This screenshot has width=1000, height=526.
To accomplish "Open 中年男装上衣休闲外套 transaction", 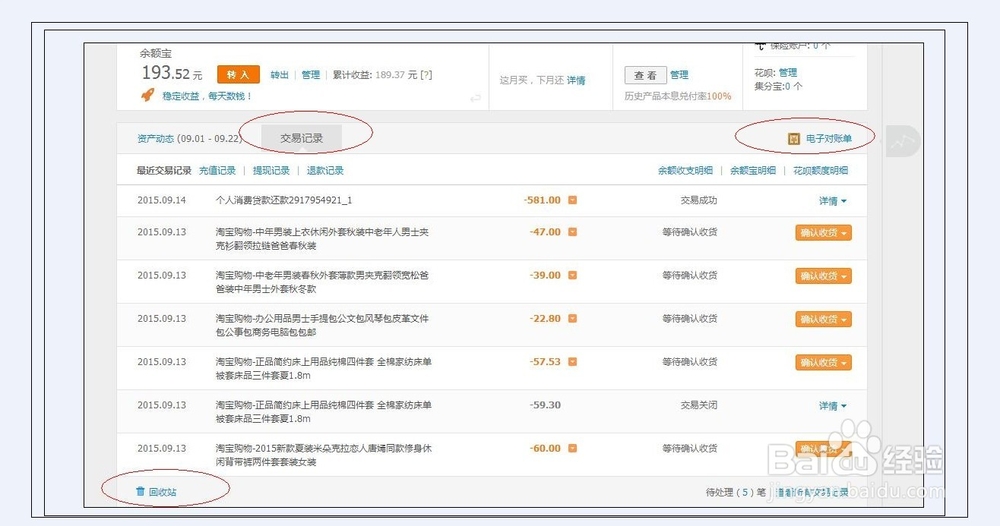I will click(x=322, y=238).
